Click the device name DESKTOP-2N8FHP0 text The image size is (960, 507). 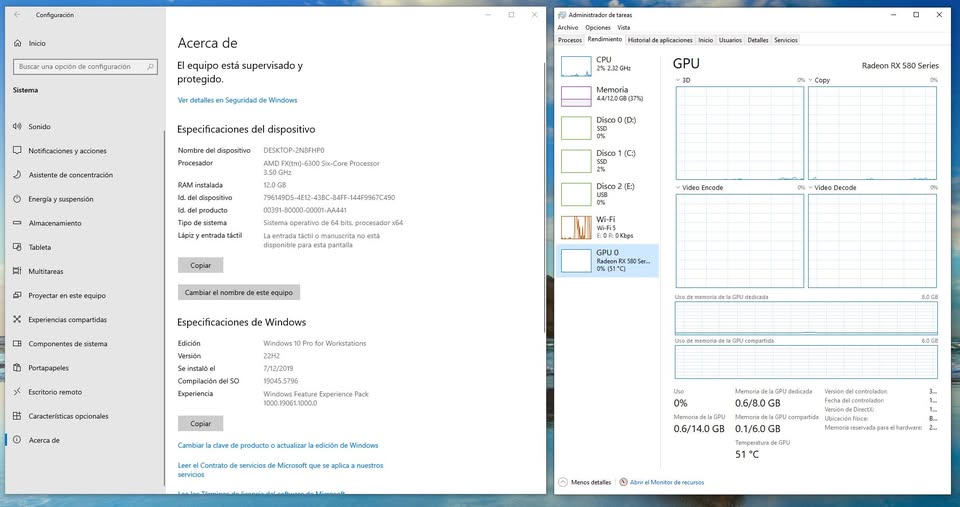tap(294, 150)
